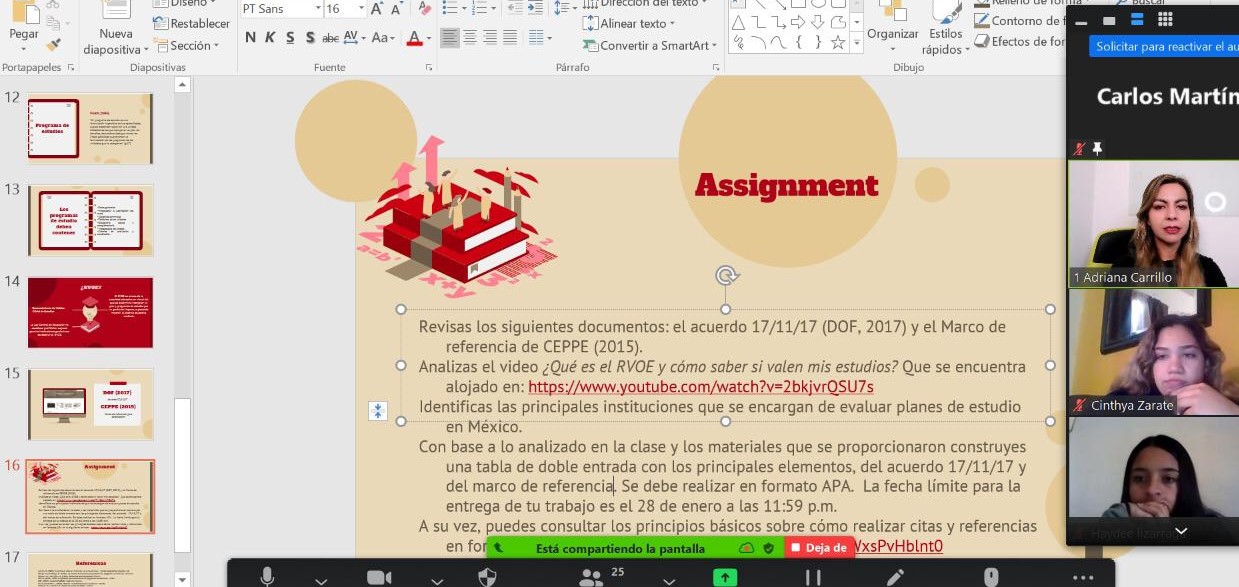Click the font color red A swatch
The width and height of the screenshot is (1239, 587).
click(x=414, y=38)
